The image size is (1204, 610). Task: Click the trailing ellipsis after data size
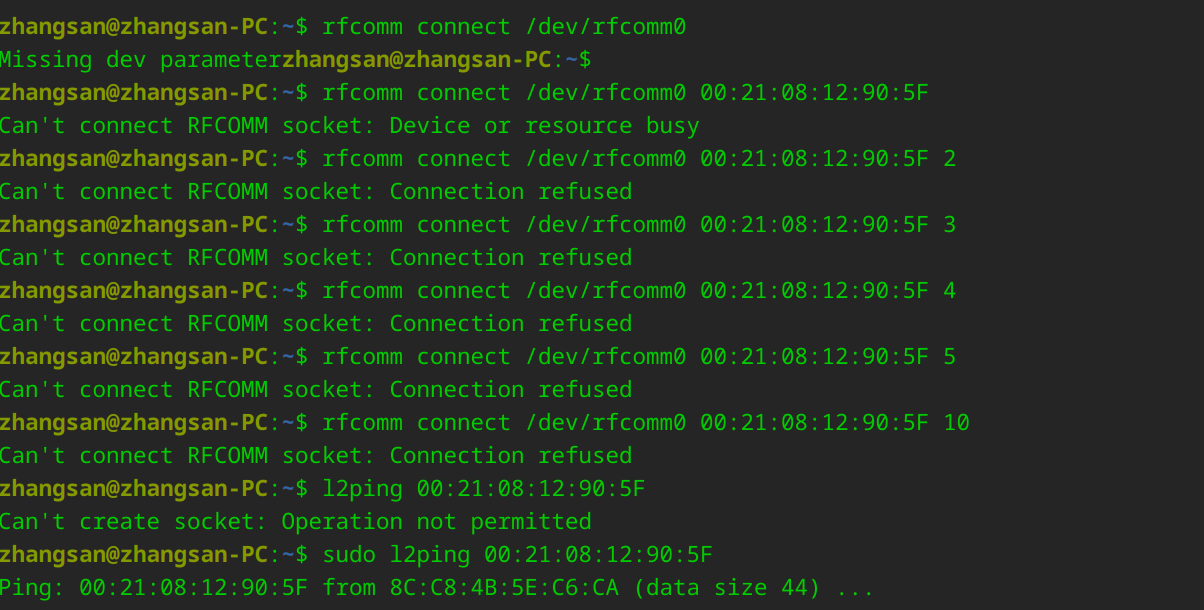855,588
